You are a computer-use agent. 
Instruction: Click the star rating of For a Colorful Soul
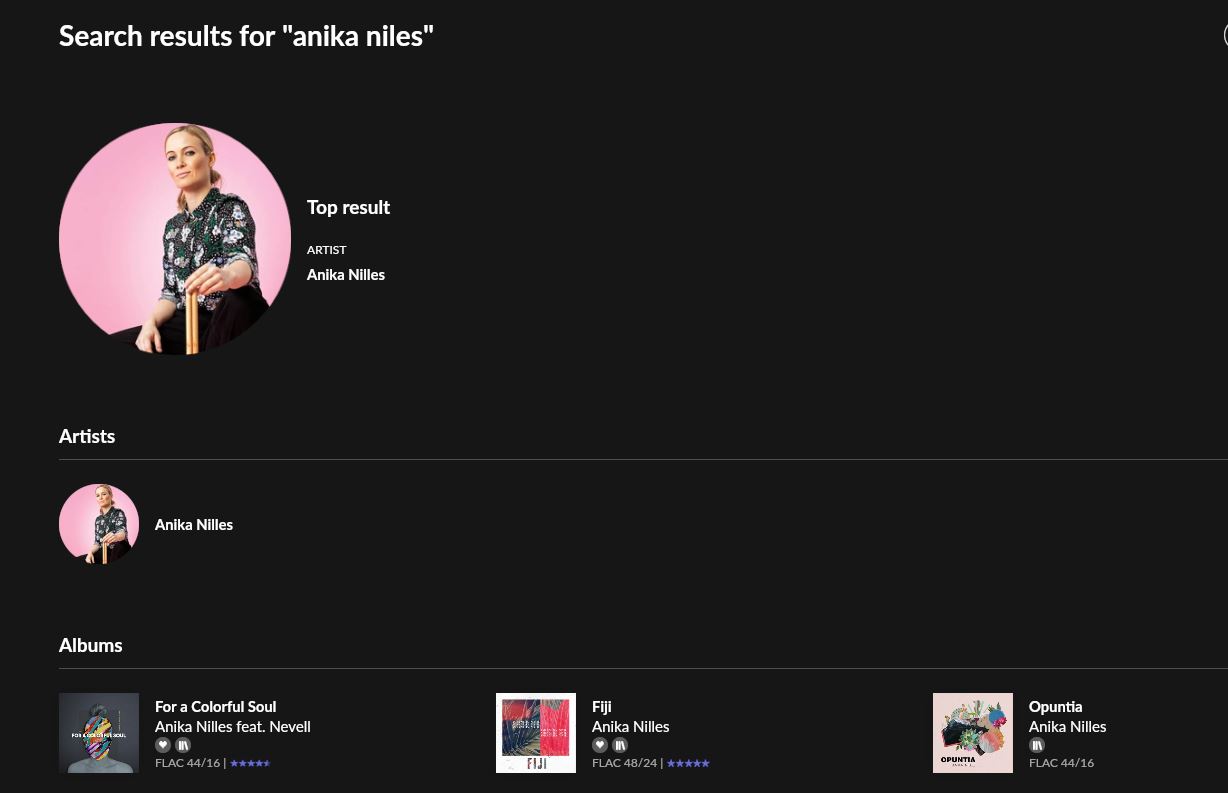click(x=250, y=763)
